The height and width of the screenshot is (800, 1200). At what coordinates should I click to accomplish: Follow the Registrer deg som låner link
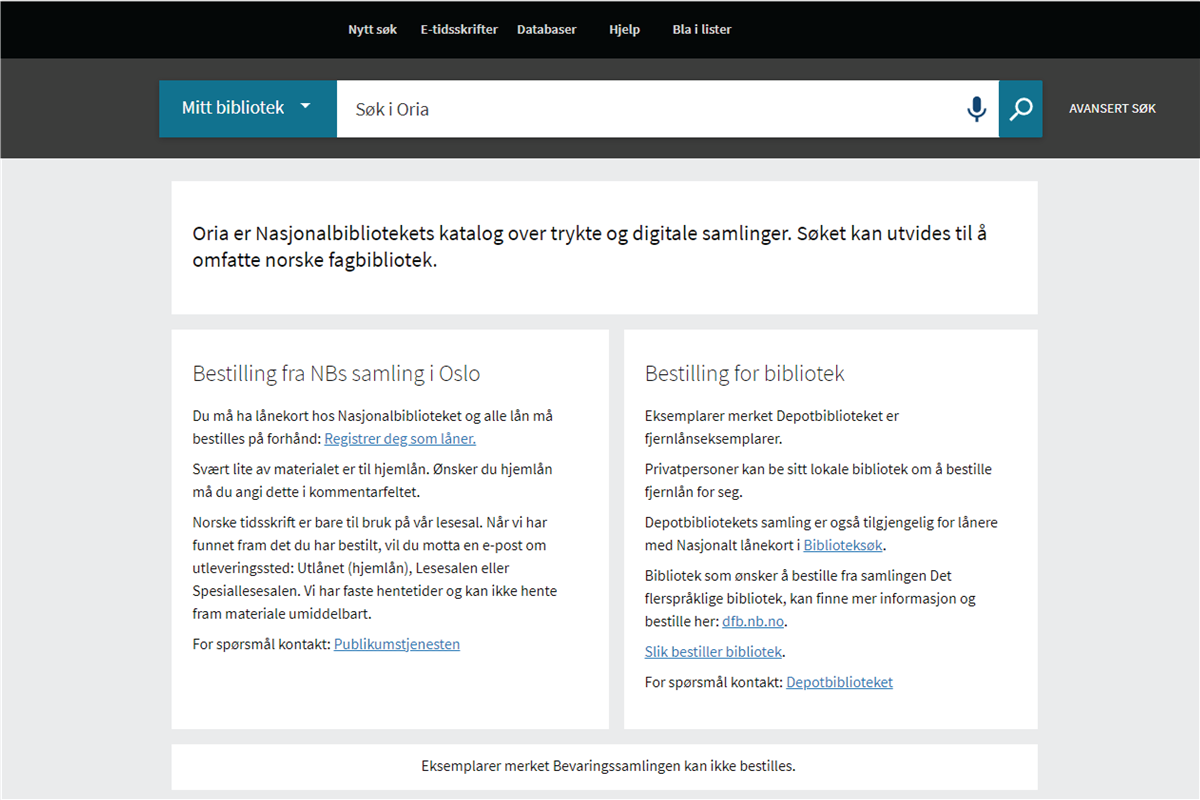400,439
